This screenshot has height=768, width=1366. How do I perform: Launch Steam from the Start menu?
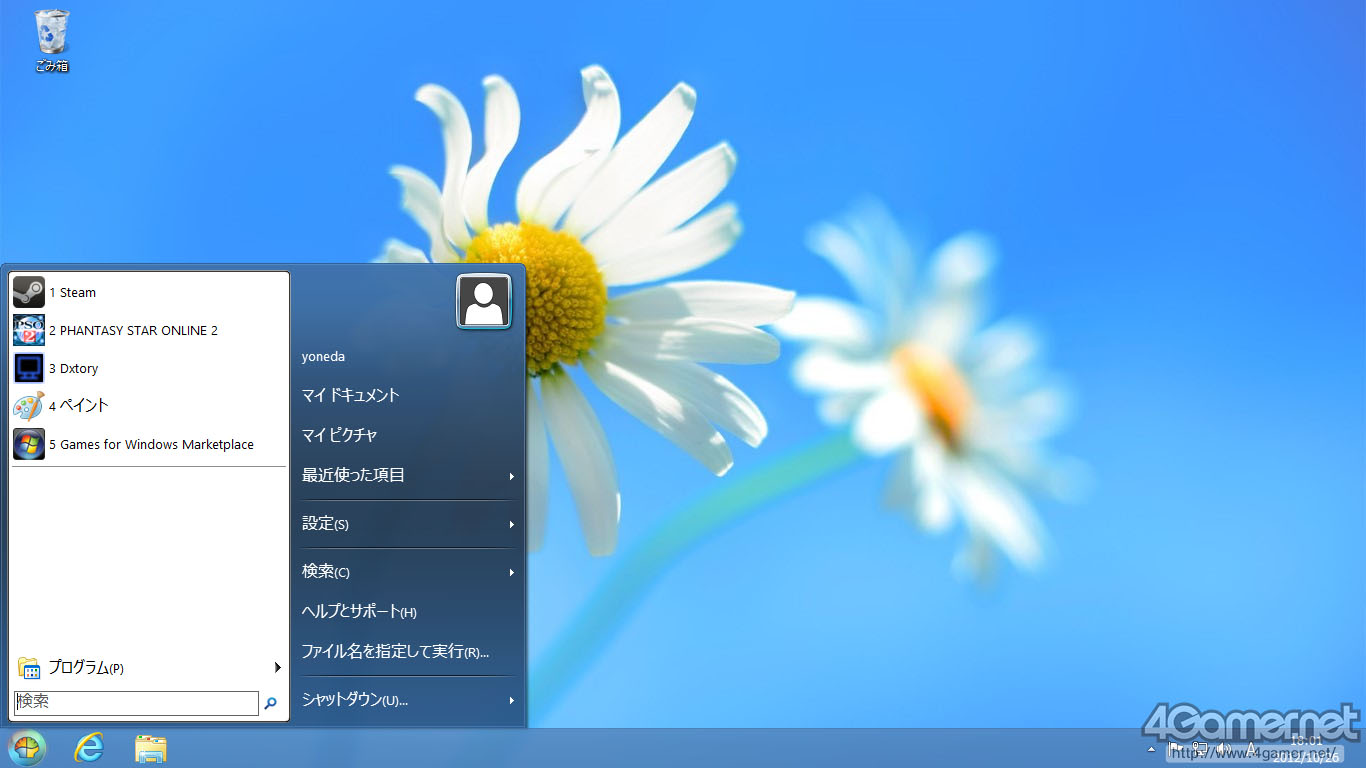tap(149, 292)
